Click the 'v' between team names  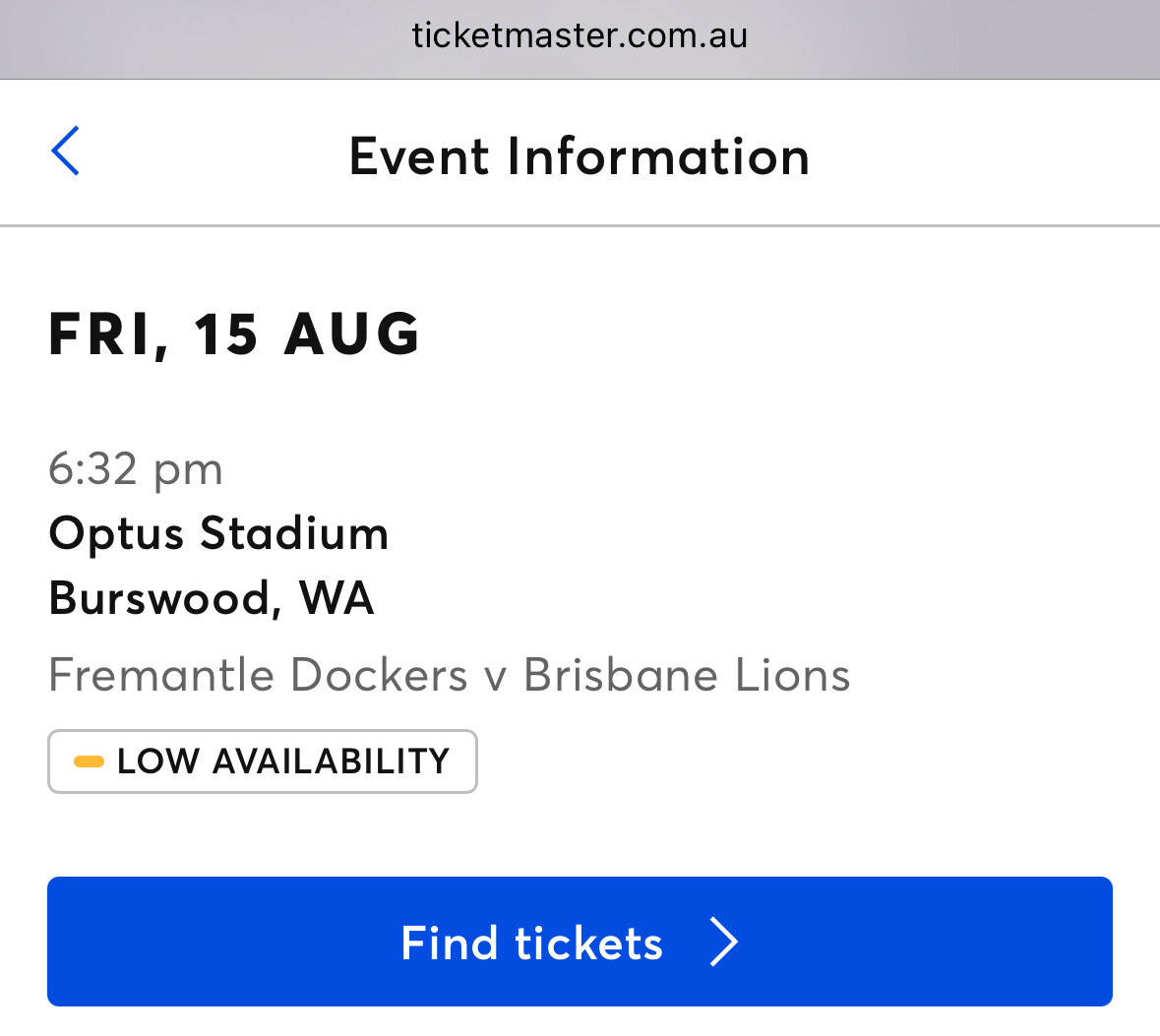[495, 677]
